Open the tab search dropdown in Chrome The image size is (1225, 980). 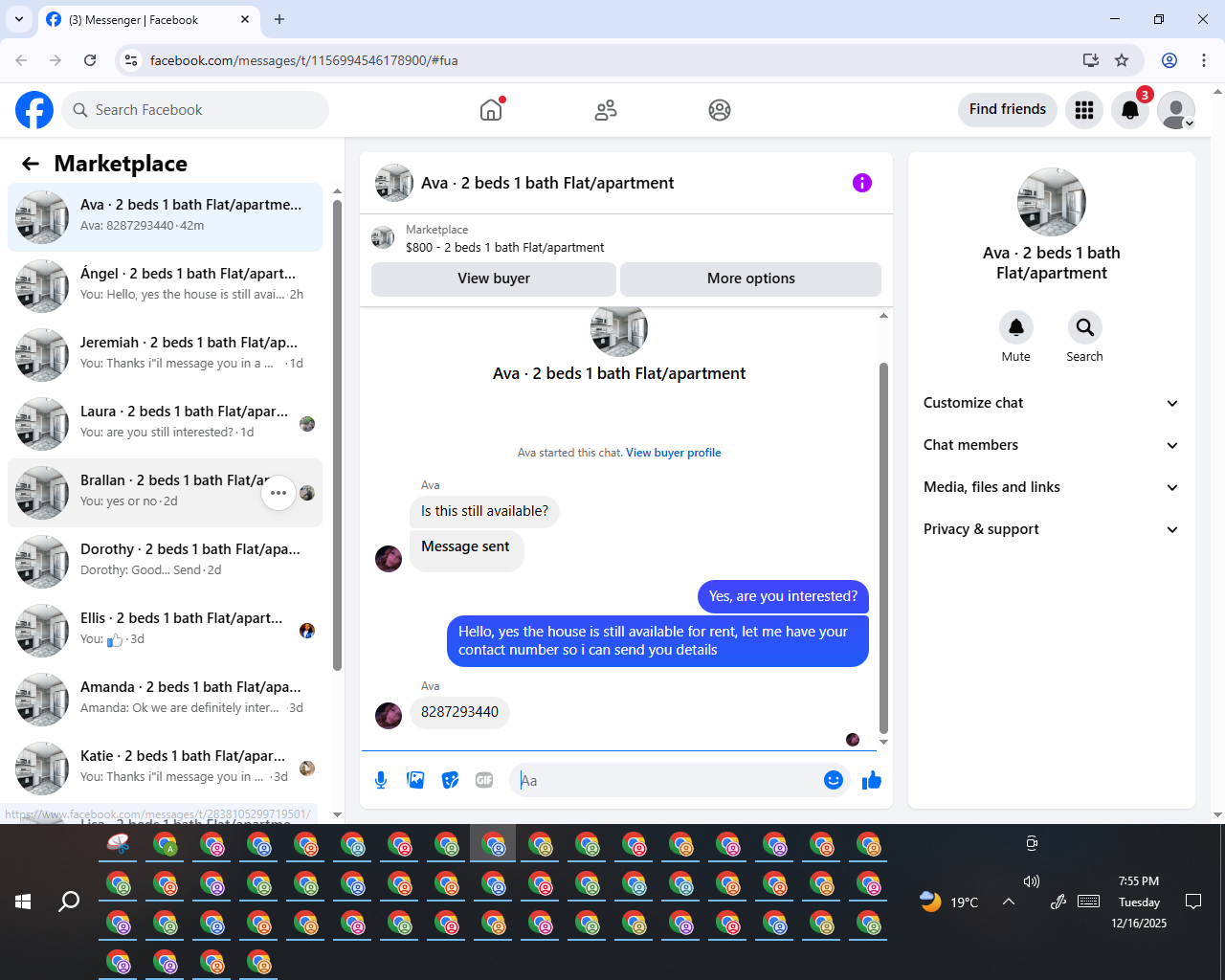pos(19,19)
